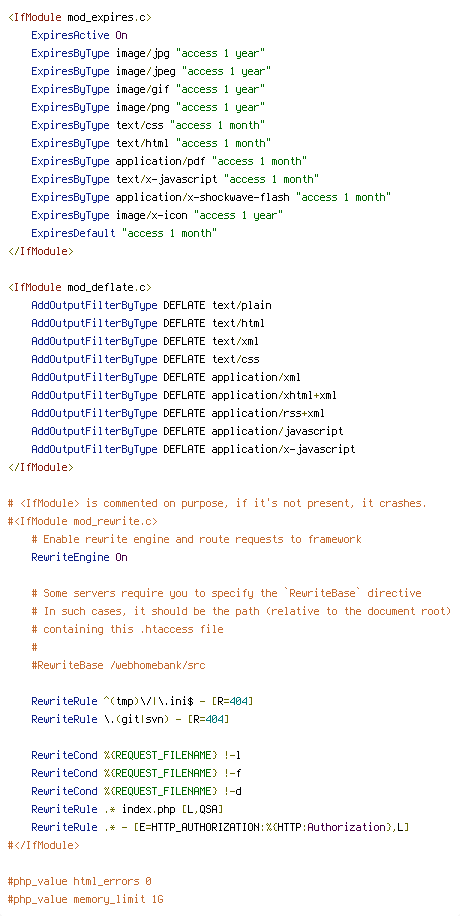Place cursor on application/x-shockwave-flash text
460x916 pixels.
pyautogui.click(x=203, y=197)
